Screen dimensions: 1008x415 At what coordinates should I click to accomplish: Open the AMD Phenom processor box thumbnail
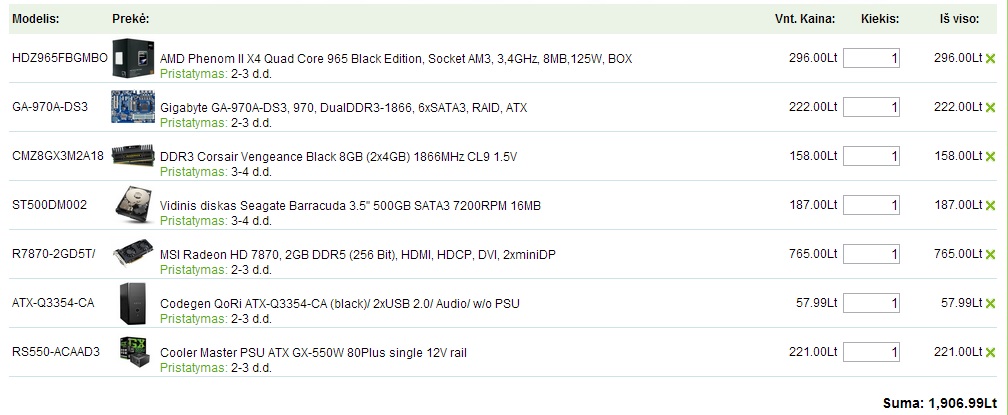click(x=133, y=58)
